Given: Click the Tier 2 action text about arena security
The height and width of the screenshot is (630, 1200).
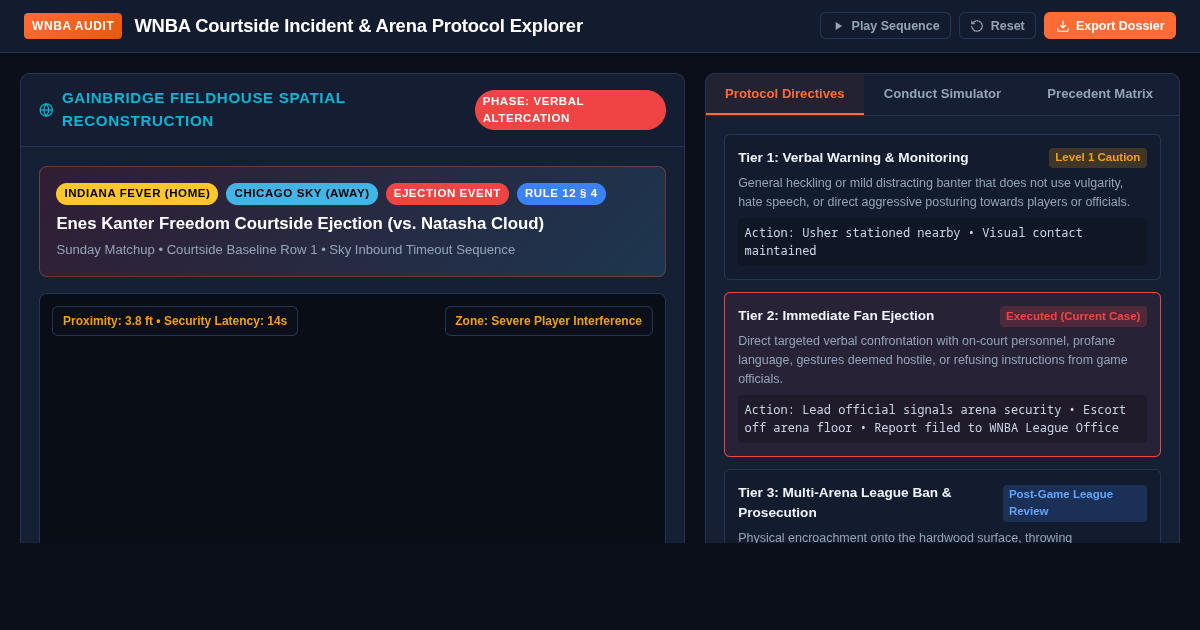Looking at the screenshot, I should coord(942,419).
